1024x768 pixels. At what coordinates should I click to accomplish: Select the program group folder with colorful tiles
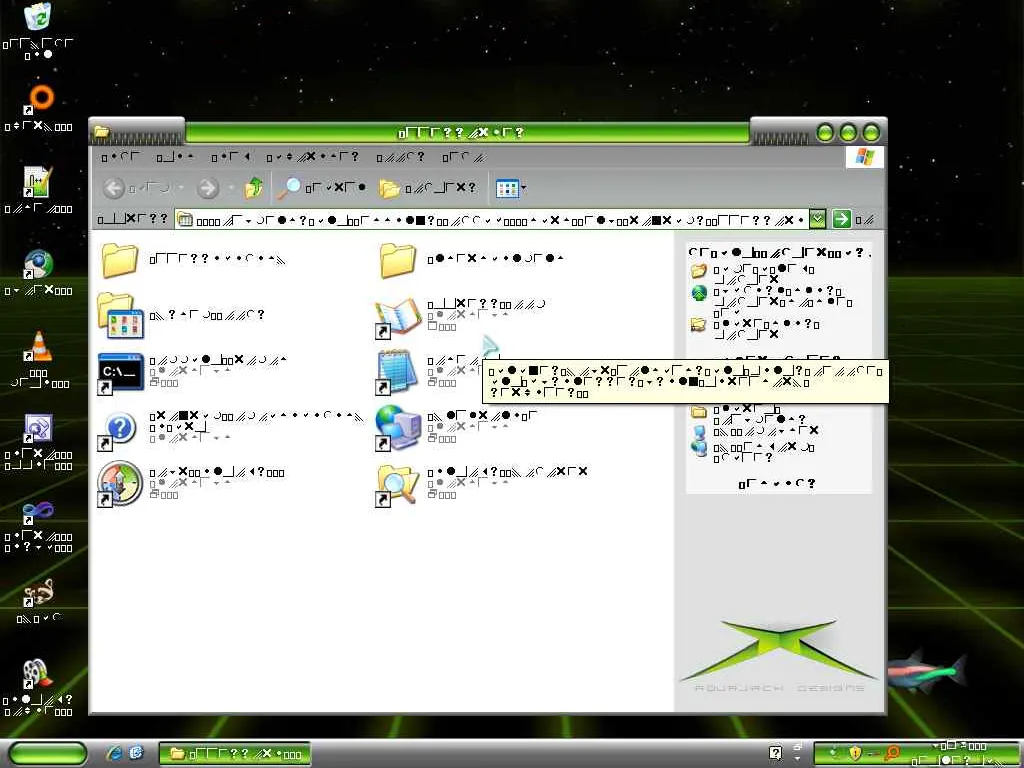tap(120, 315)
